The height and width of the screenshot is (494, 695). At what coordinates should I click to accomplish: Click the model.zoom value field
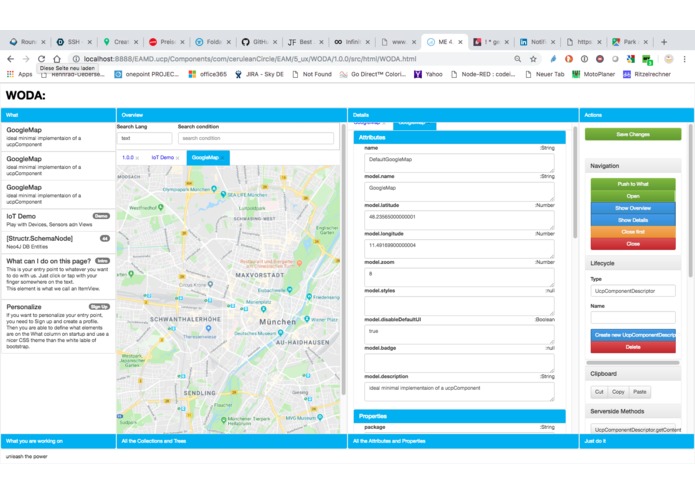click(459, 277)
